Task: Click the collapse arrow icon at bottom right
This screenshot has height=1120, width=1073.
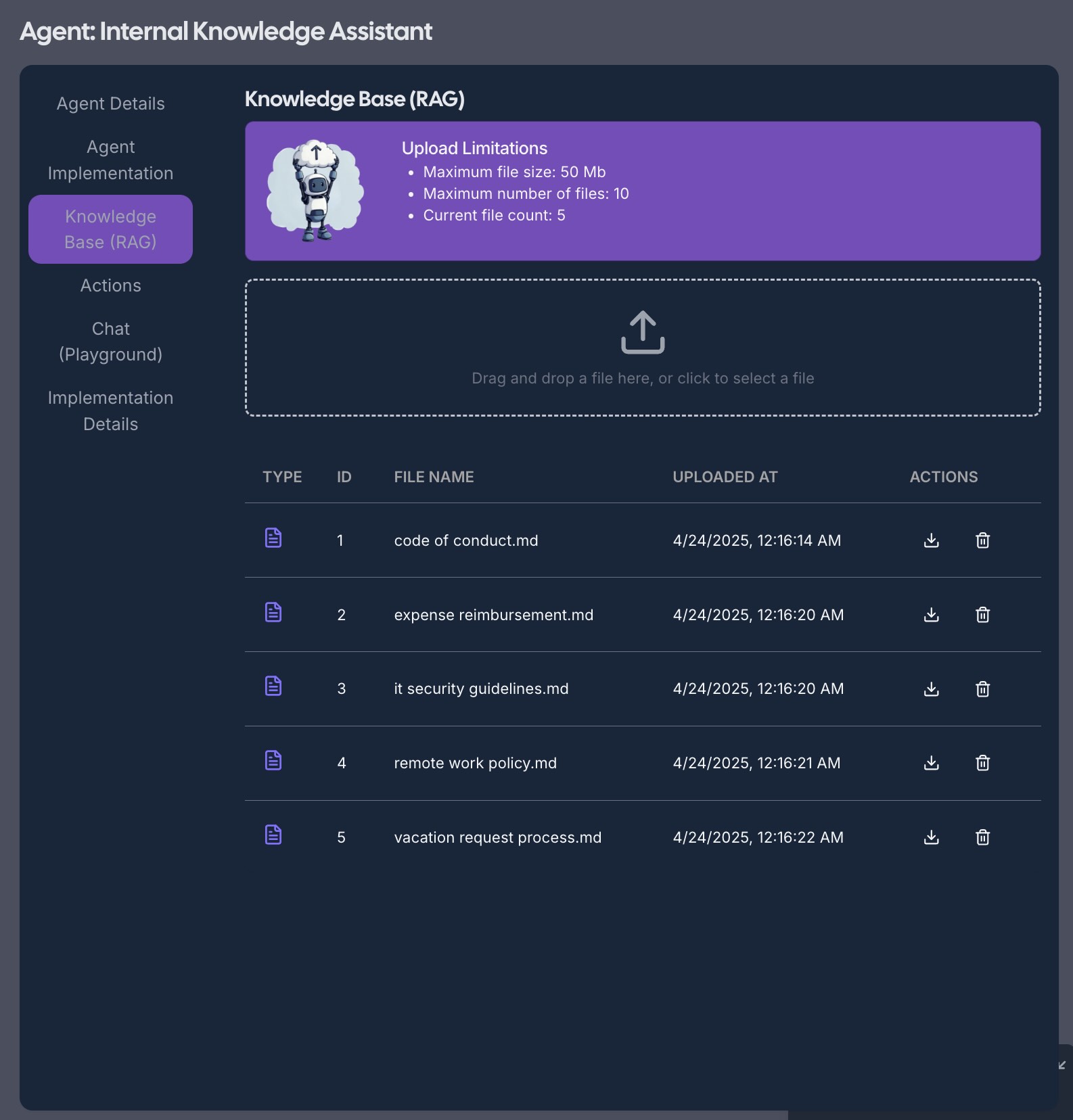Action: (1062, 1065)
